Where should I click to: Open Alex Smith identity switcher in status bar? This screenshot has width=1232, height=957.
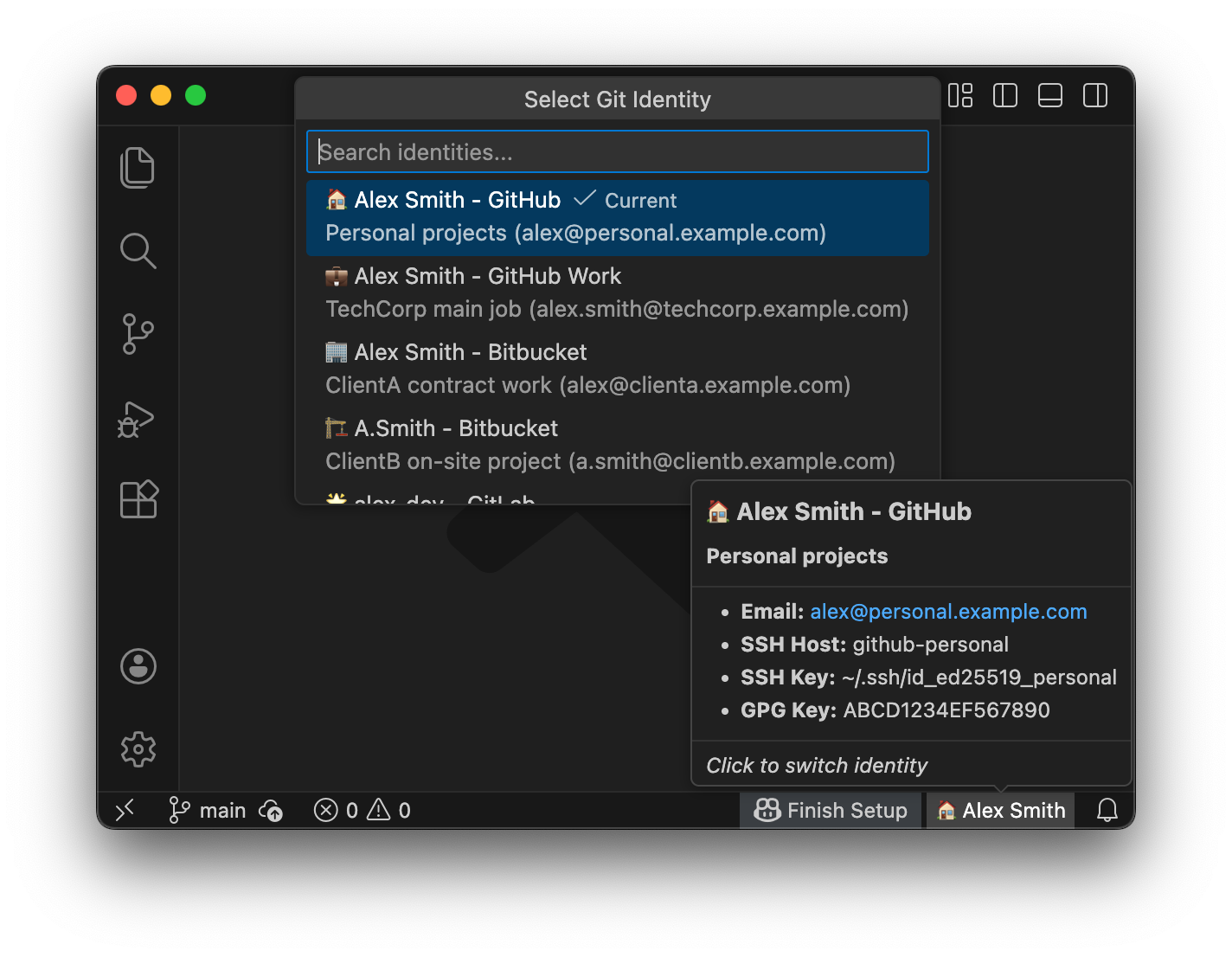(1001, 811)
